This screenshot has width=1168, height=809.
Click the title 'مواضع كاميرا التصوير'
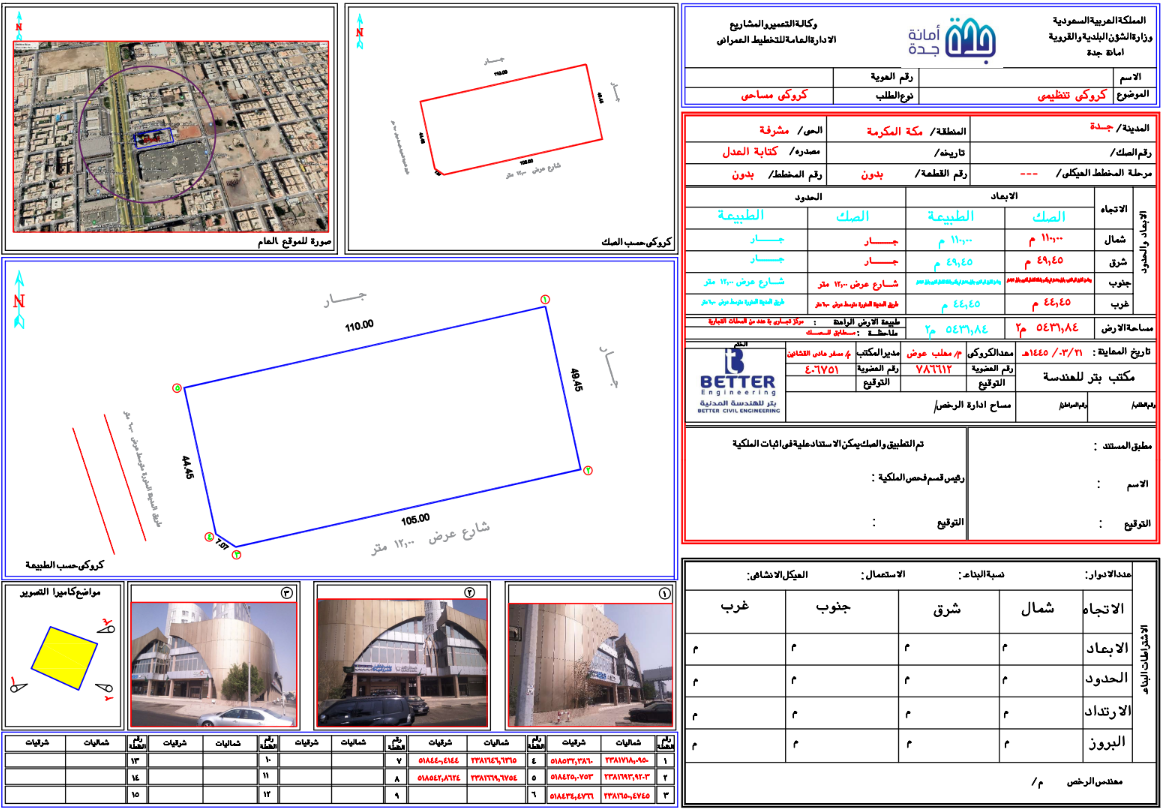60,592
